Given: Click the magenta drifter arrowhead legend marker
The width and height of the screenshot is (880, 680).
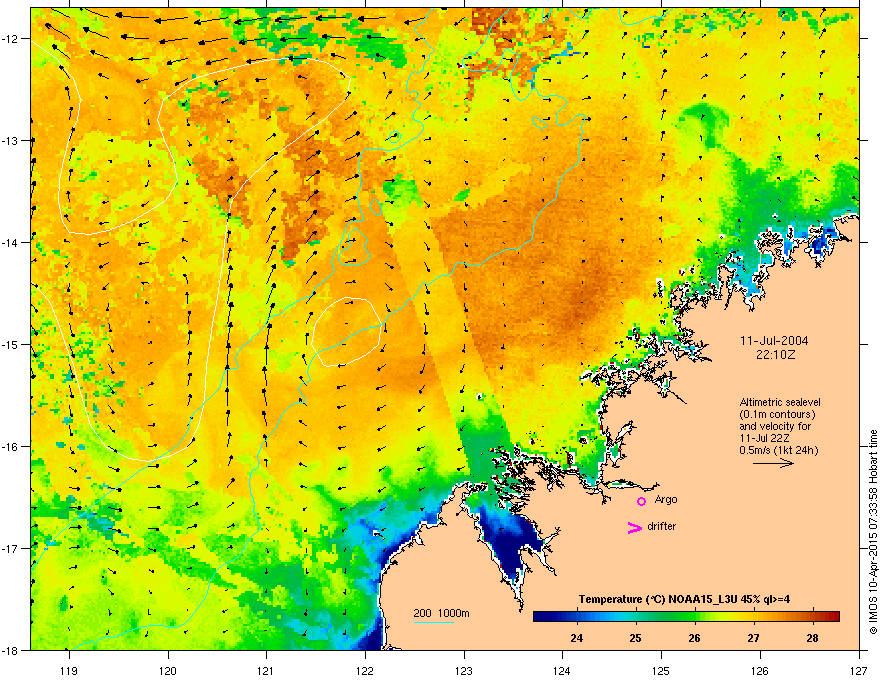Looking at the screenshot, I should coord(635,527).
